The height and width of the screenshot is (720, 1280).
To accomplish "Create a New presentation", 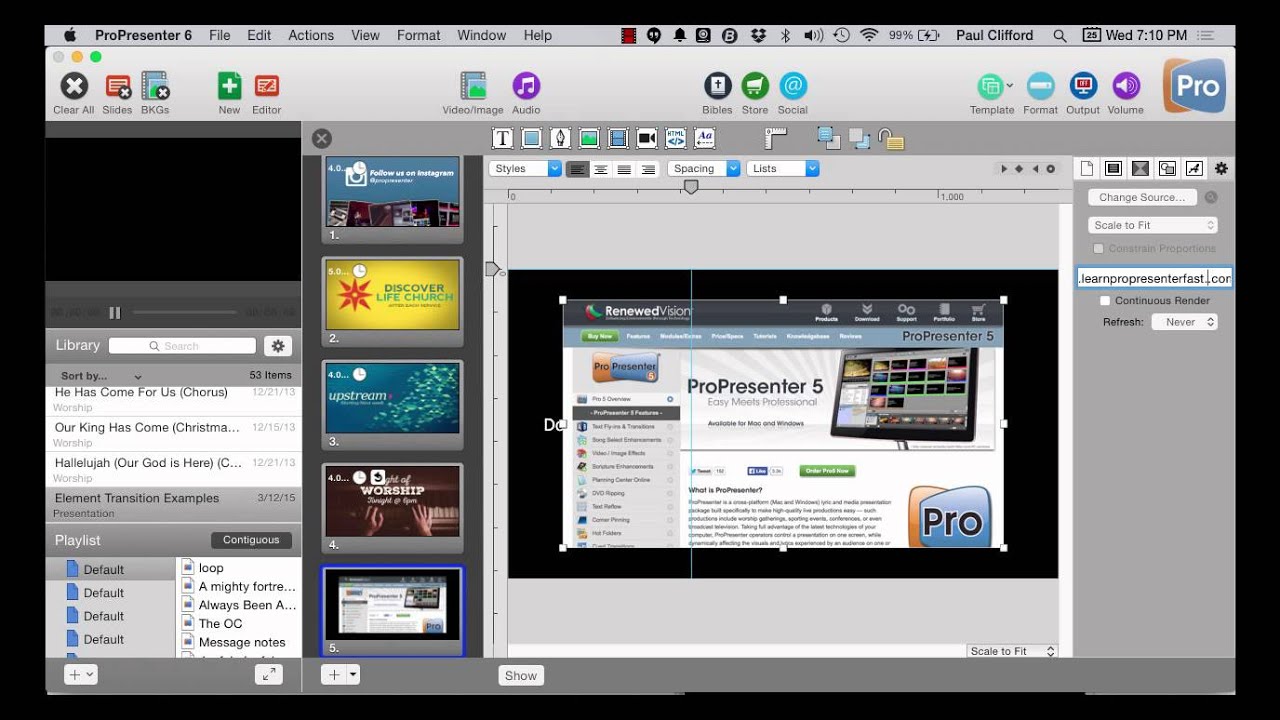I will [229, 87].
